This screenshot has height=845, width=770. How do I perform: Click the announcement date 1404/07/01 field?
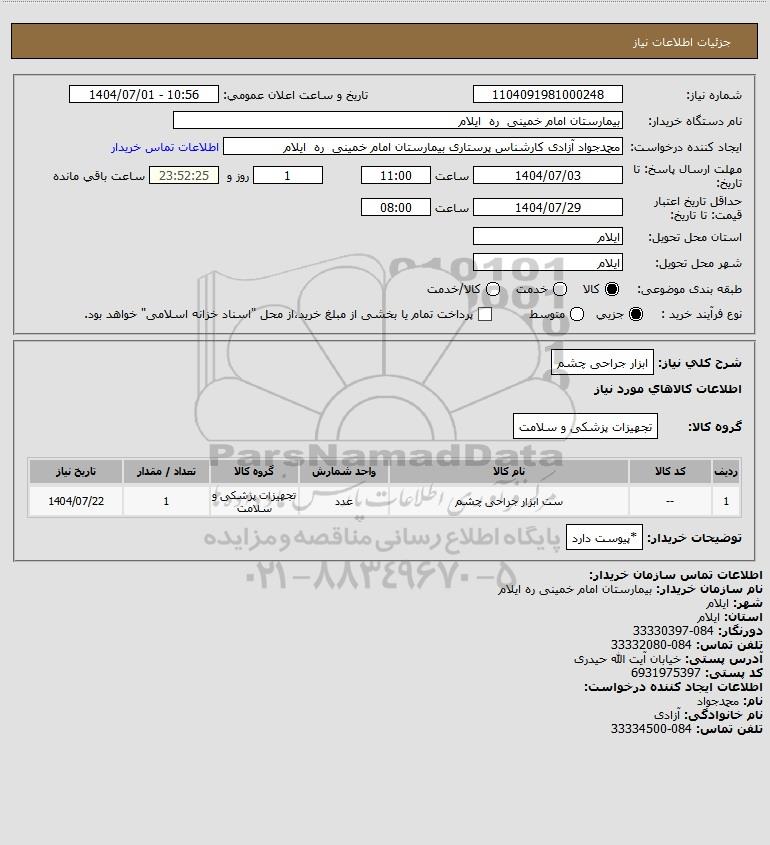point(144,94)
